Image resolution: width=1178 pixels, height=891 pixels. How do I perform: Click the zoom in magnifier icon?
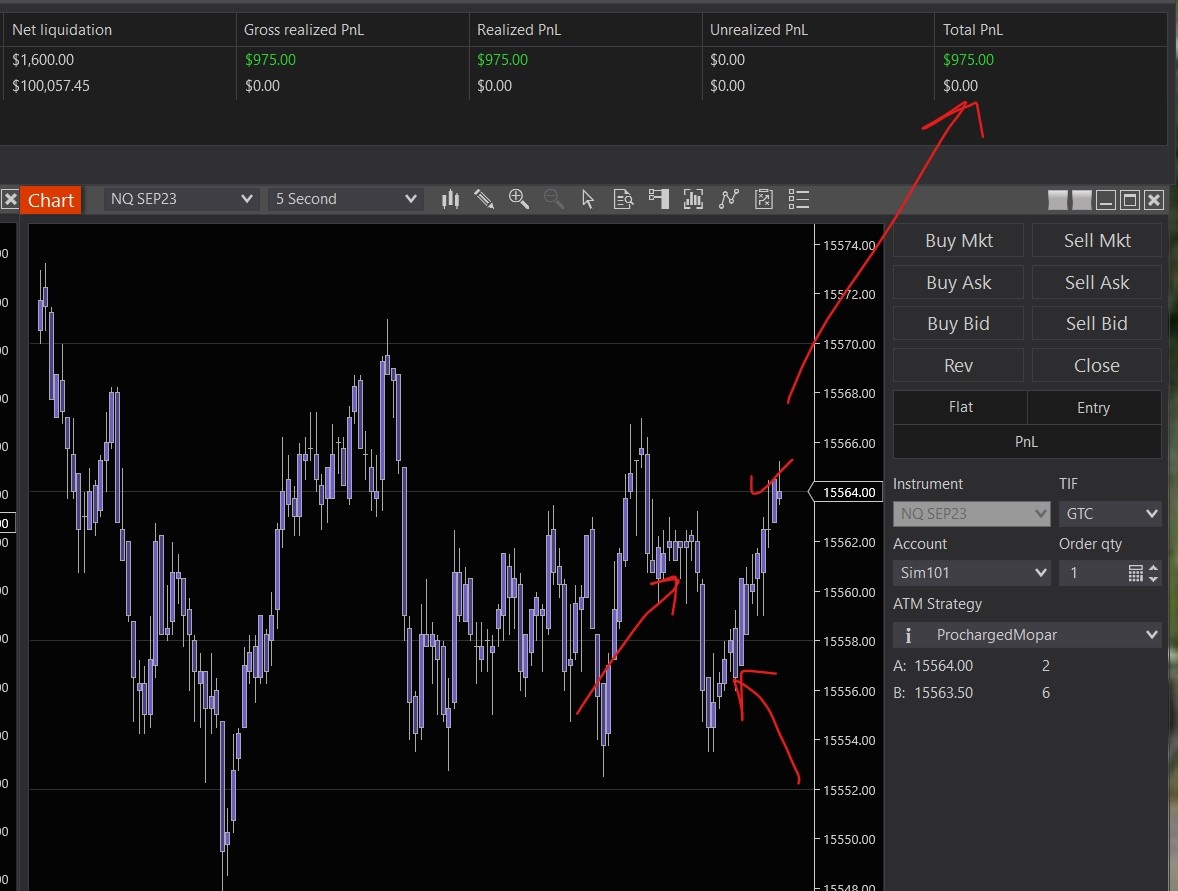[518, 199]
